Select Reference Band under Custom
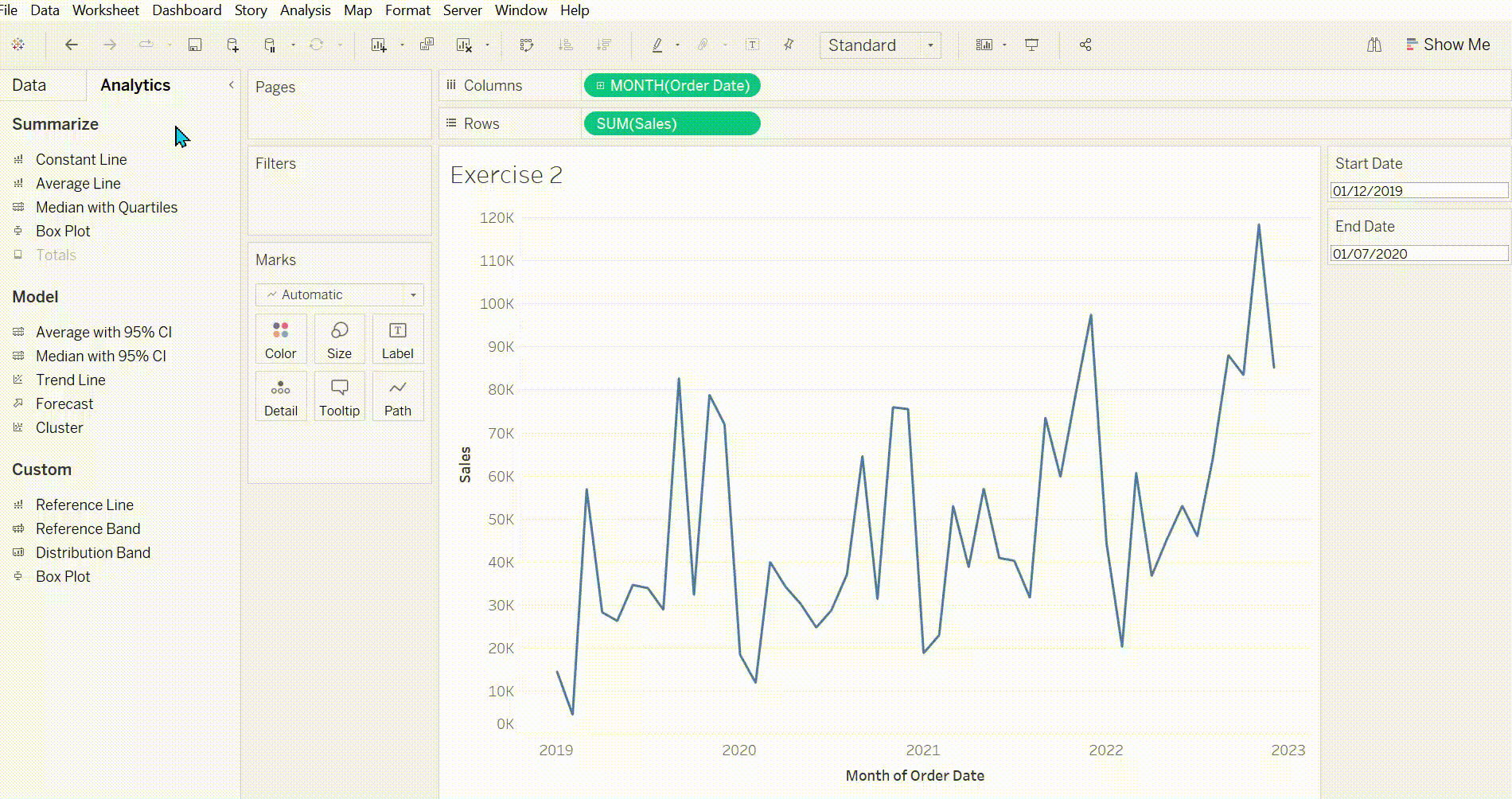The height and width of the screenshot is (799, 1512). (88, 528)
